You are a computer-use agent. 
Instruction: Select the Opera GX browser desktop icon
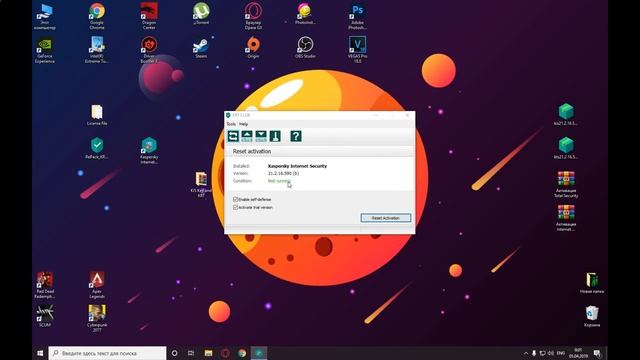tap(253, 16)
